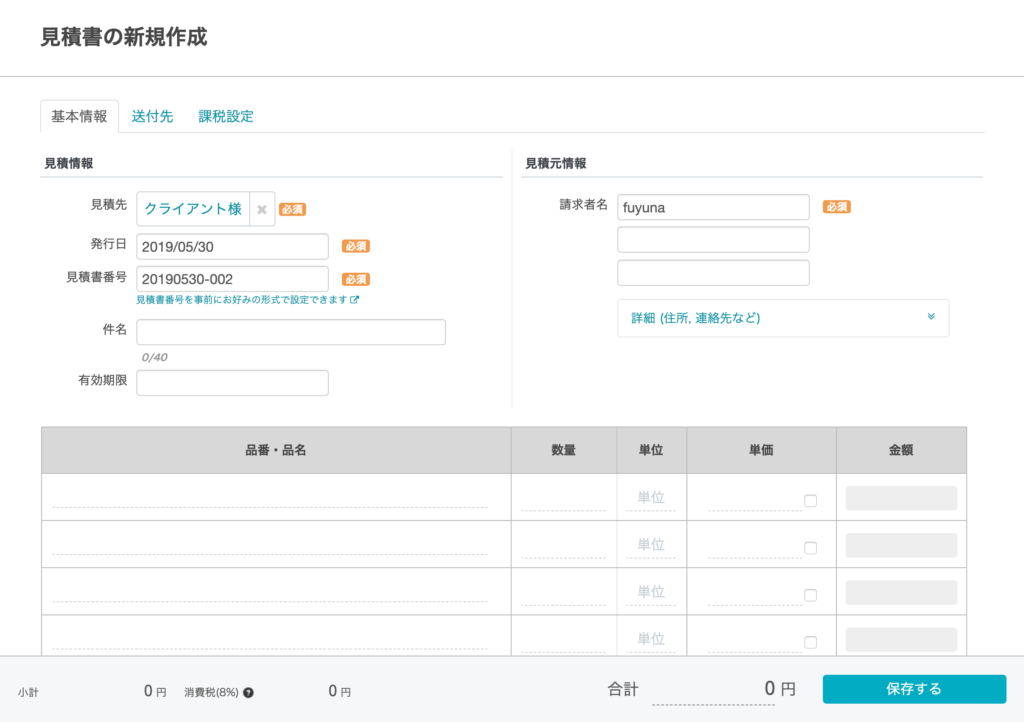Select the 単価 price field in the third row

[x=755, y=593]
